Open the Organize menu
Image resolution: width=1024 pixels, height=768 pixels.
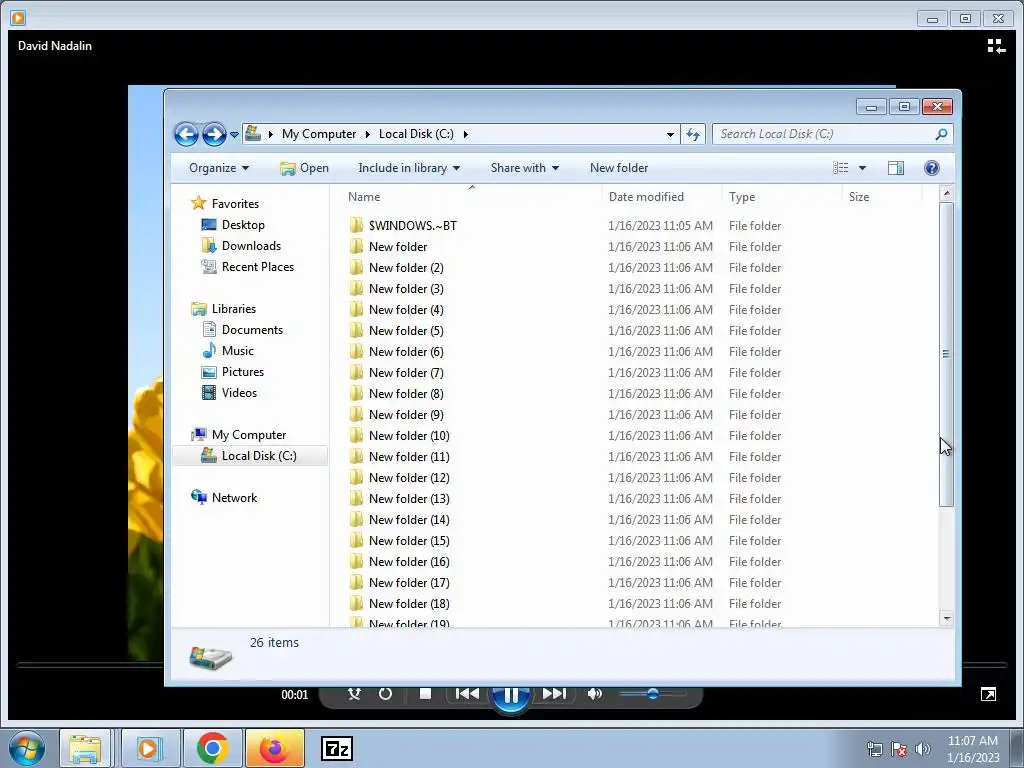click(219, 168)
